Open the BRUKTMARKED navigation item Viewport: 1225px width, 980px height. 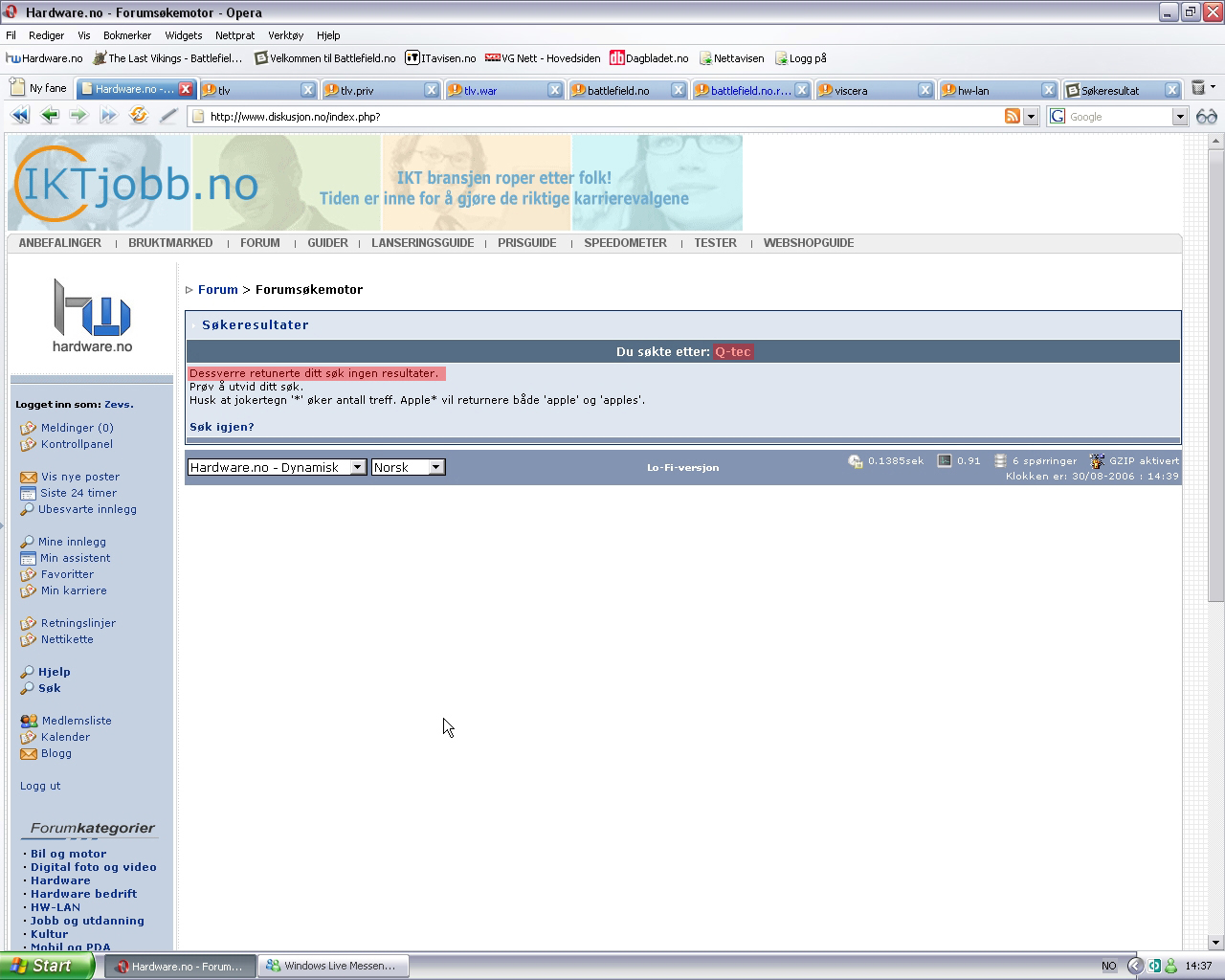[170, 243]
